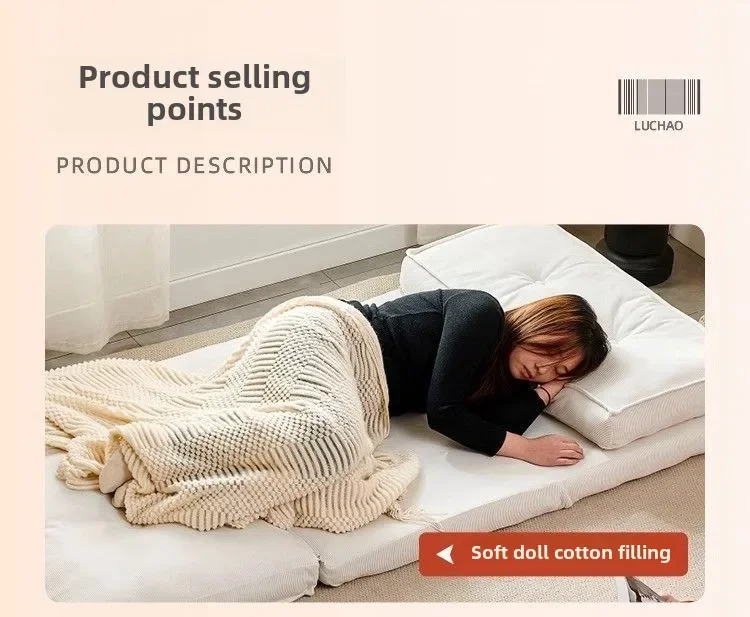The image size is (750, 617).
Task: Select the Product selling points heading
Action: tap(195, 93)
